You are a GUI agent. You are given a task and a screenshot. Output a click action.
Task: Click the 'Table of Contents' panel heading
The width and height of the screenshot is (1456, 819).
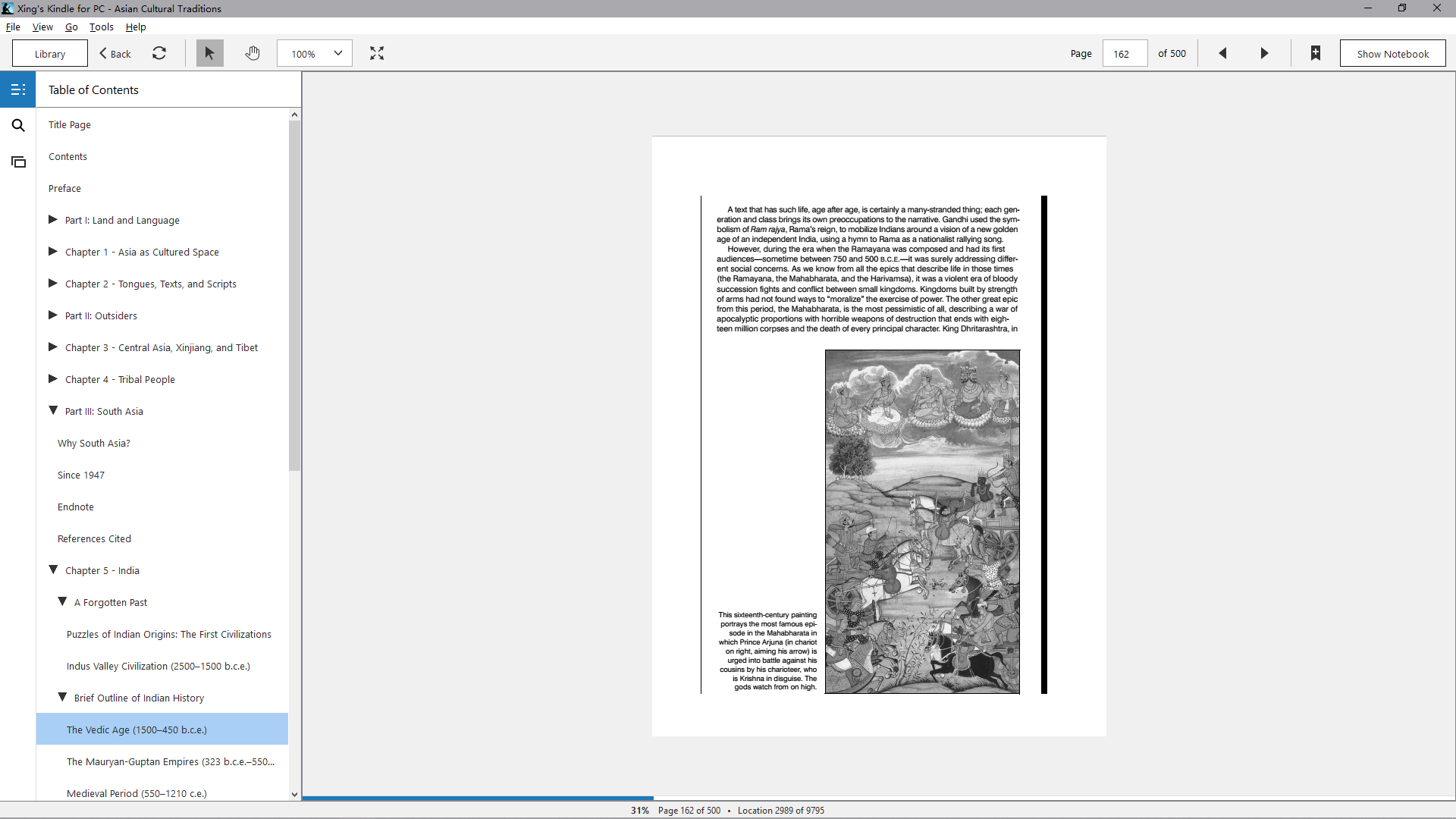(93, 89)
